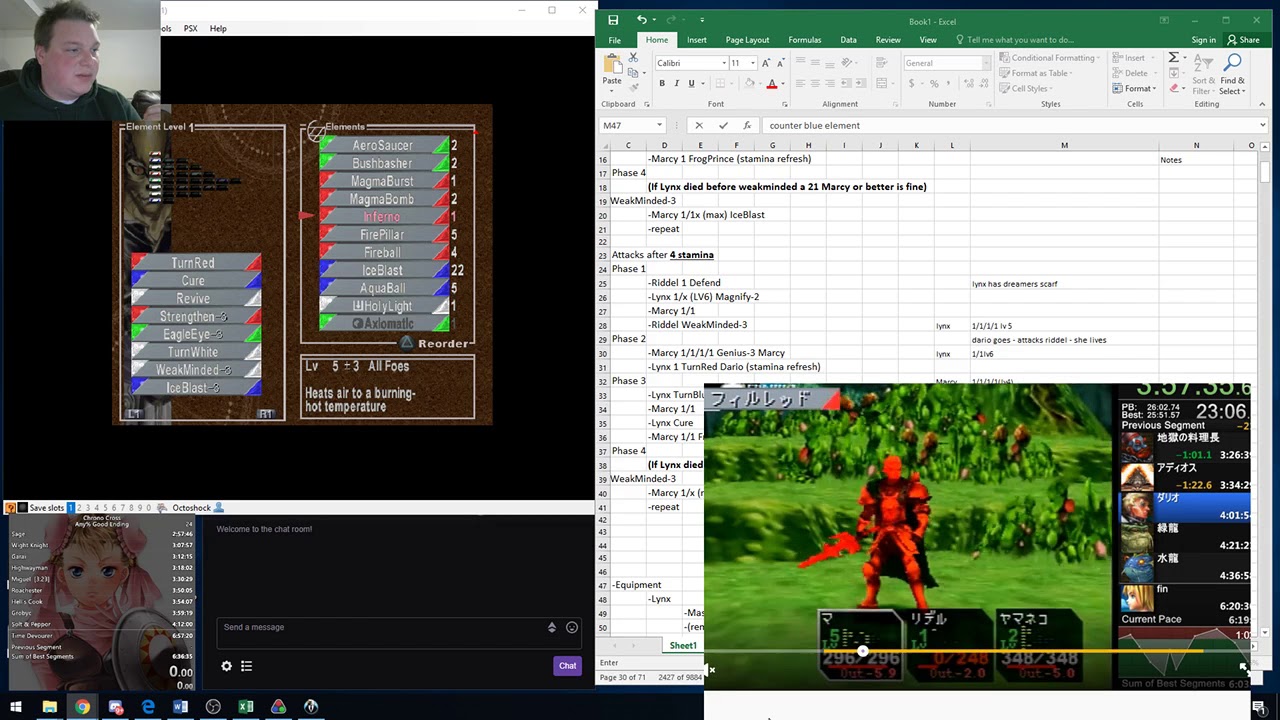Toggle Center alignment in Excel ribbon
Screen dimensions: 1280x720
coord(815,84)
